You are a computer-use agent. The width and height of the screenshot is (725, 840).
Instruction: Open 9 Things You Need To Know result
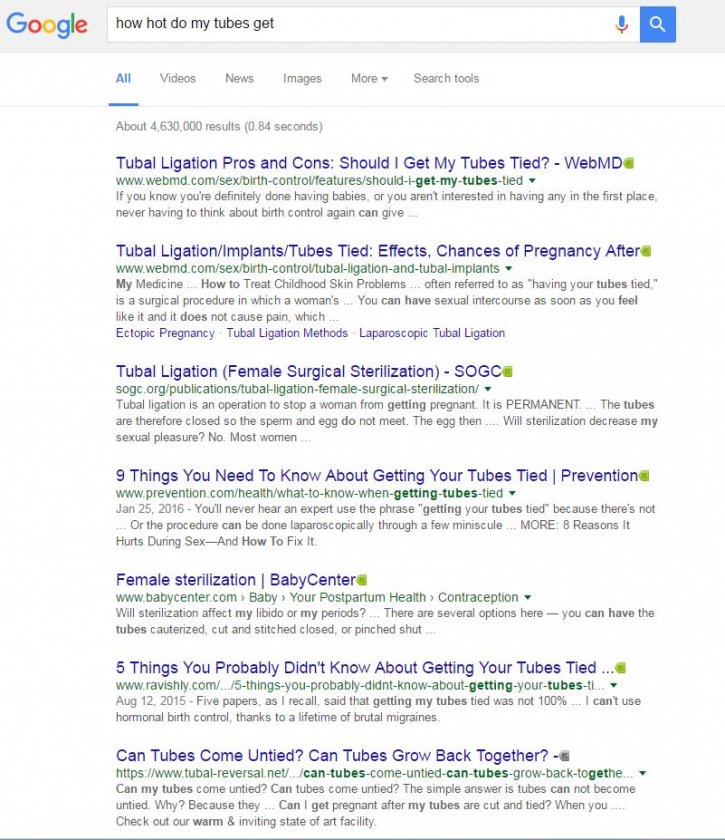tap(377, 475)
